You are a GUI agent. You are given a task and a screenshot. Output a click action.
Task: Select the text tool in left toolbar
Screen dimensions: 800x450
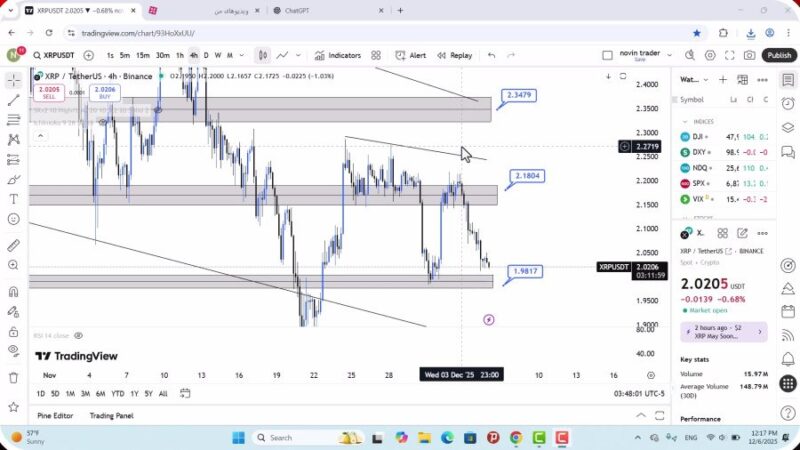tap(13, 199)
